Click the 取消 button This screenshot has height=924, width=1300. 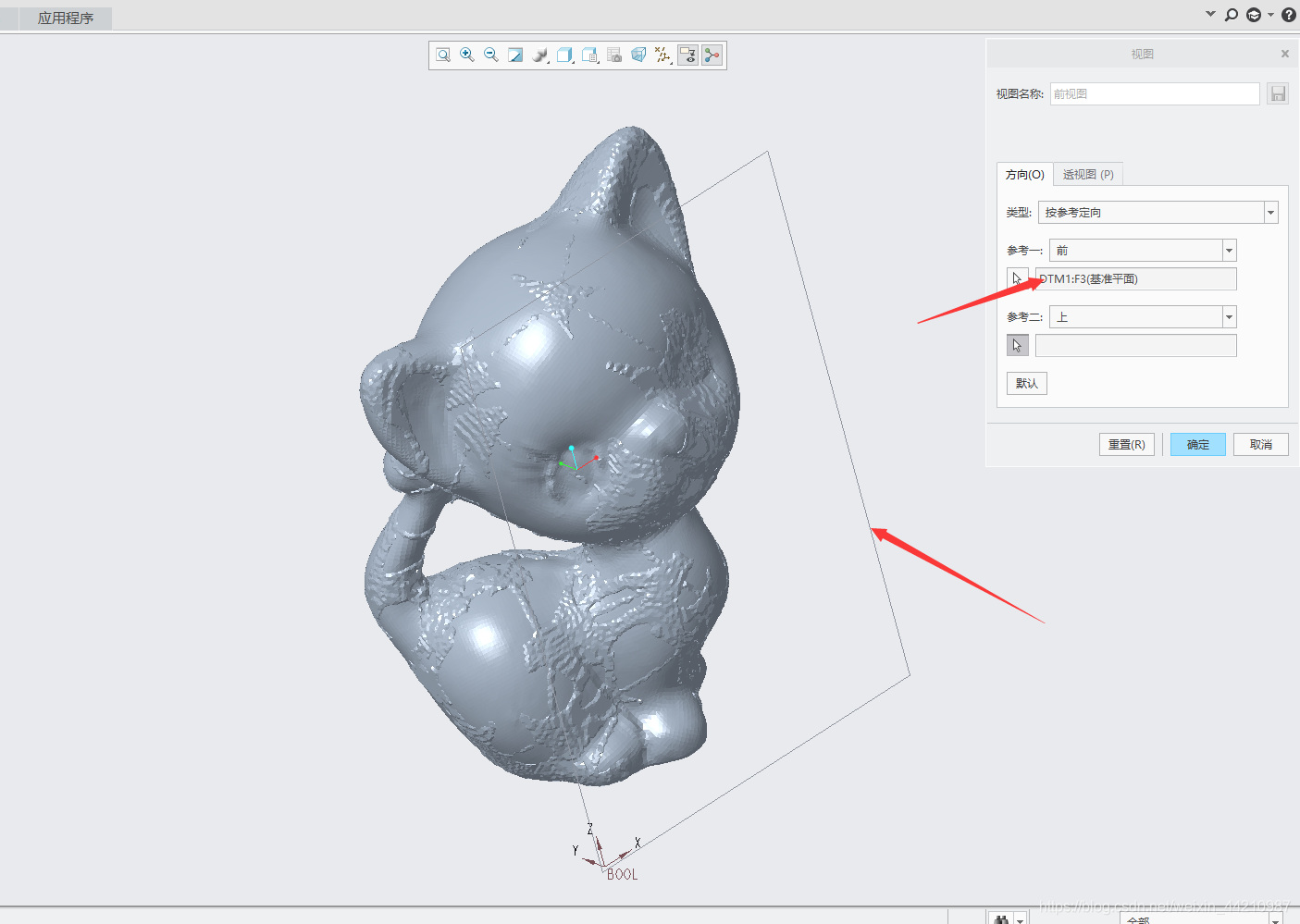[x=1261, y=445]
